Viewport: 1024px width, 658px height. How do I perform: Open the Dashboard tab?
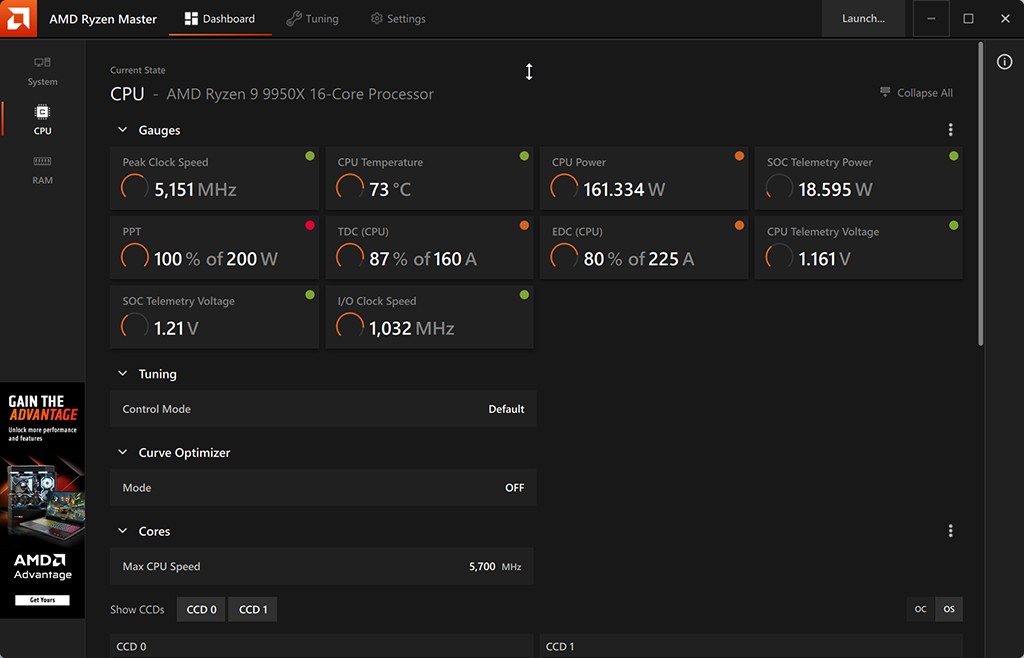[x=220, y=19]
